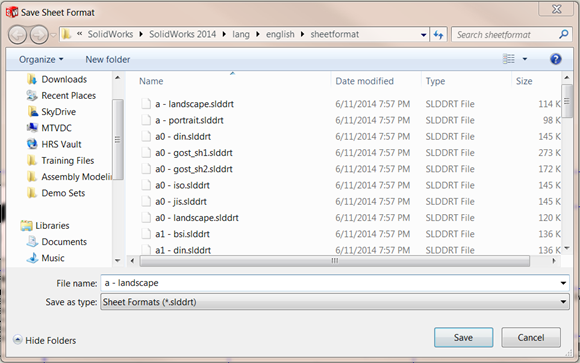Expand the address bar path dropdown
Viewport: 580px width, 363px height.
(424, 35)
